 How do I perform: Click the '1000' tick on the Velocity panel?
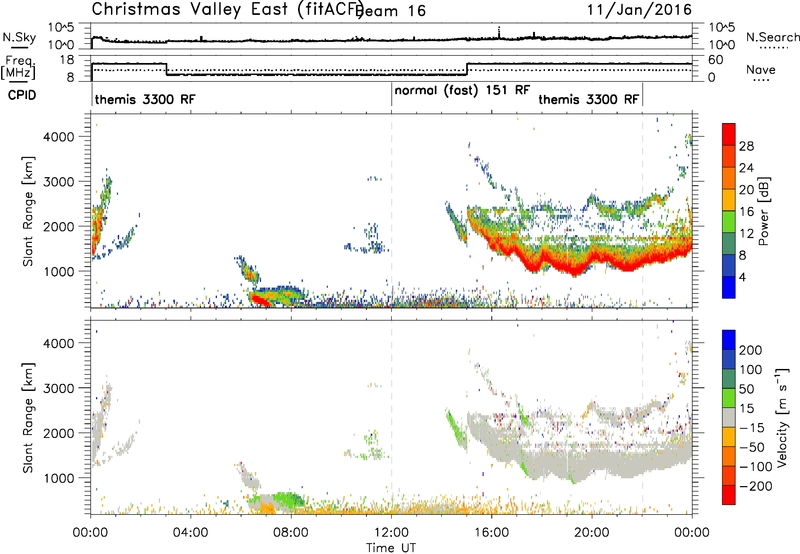click(x=58, y=478)
